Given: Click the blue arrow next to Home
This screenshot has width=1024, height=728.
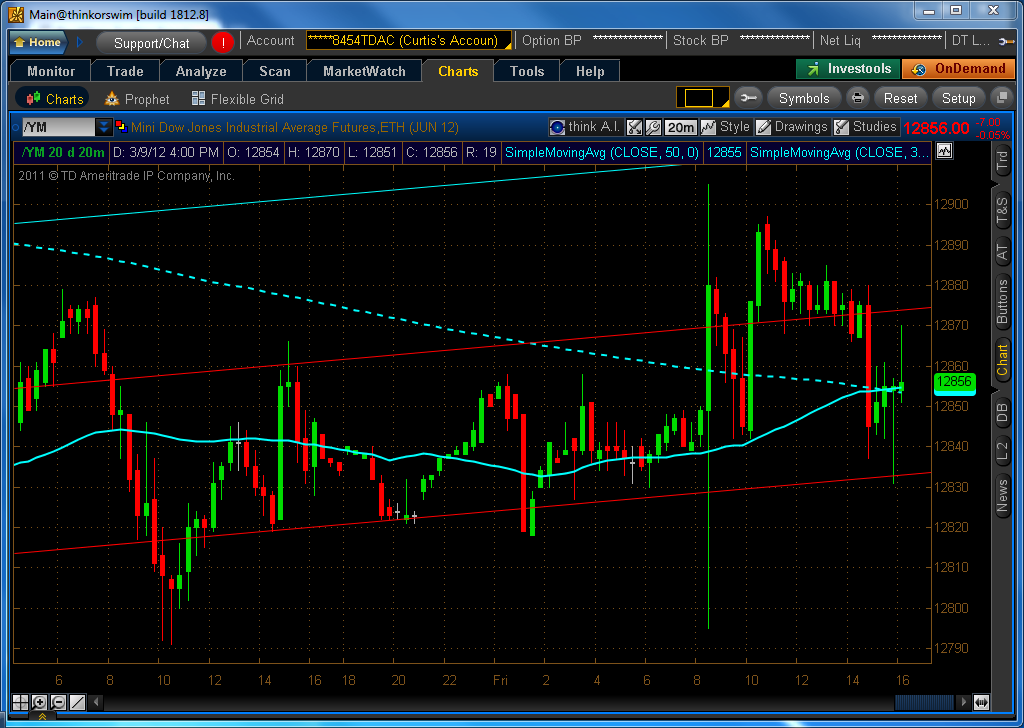Looking at the screenshot, I should click(x=80, y=42).
